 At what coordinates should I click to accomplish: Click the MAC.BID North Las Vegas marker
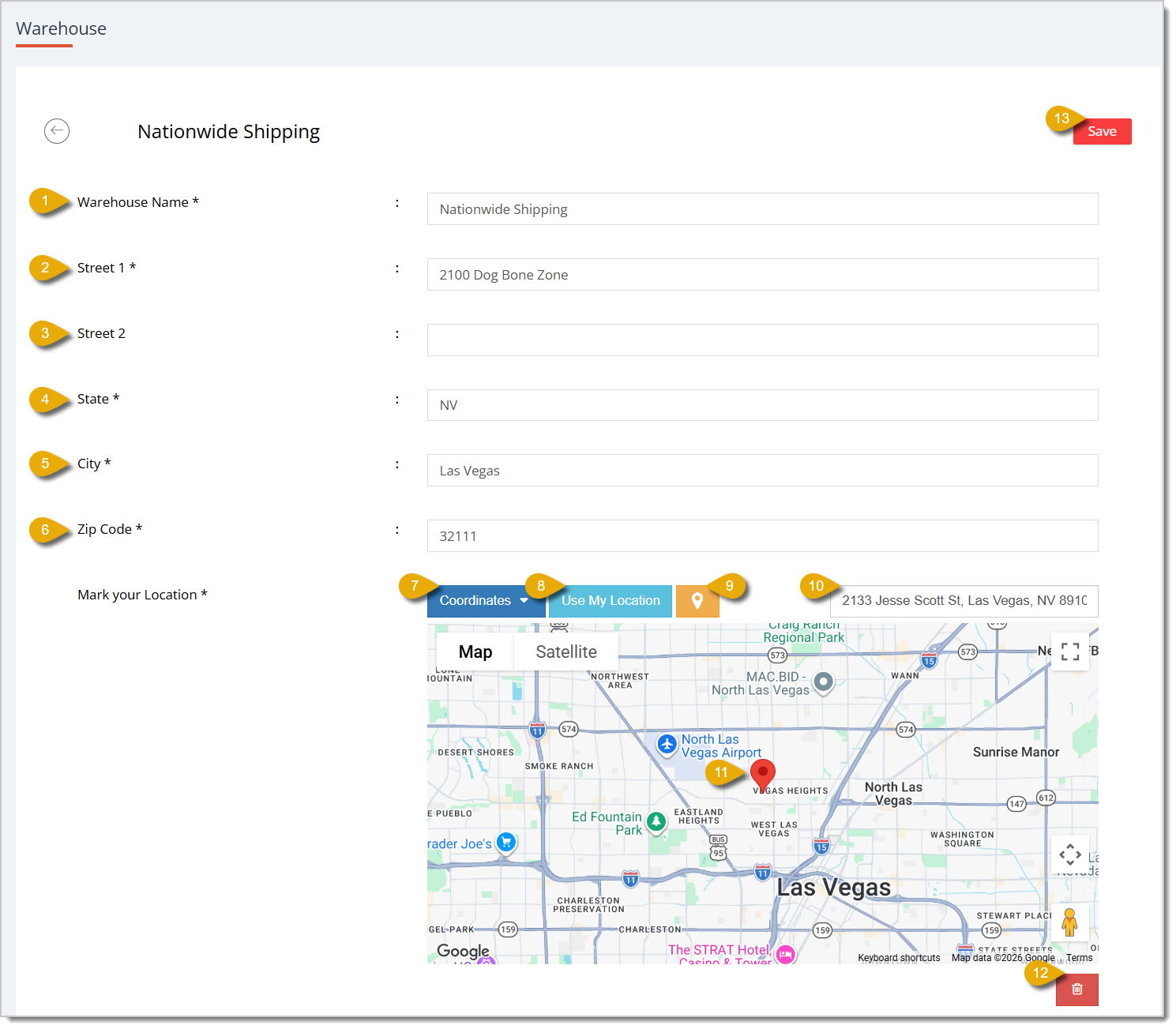[x=824, y=682]
